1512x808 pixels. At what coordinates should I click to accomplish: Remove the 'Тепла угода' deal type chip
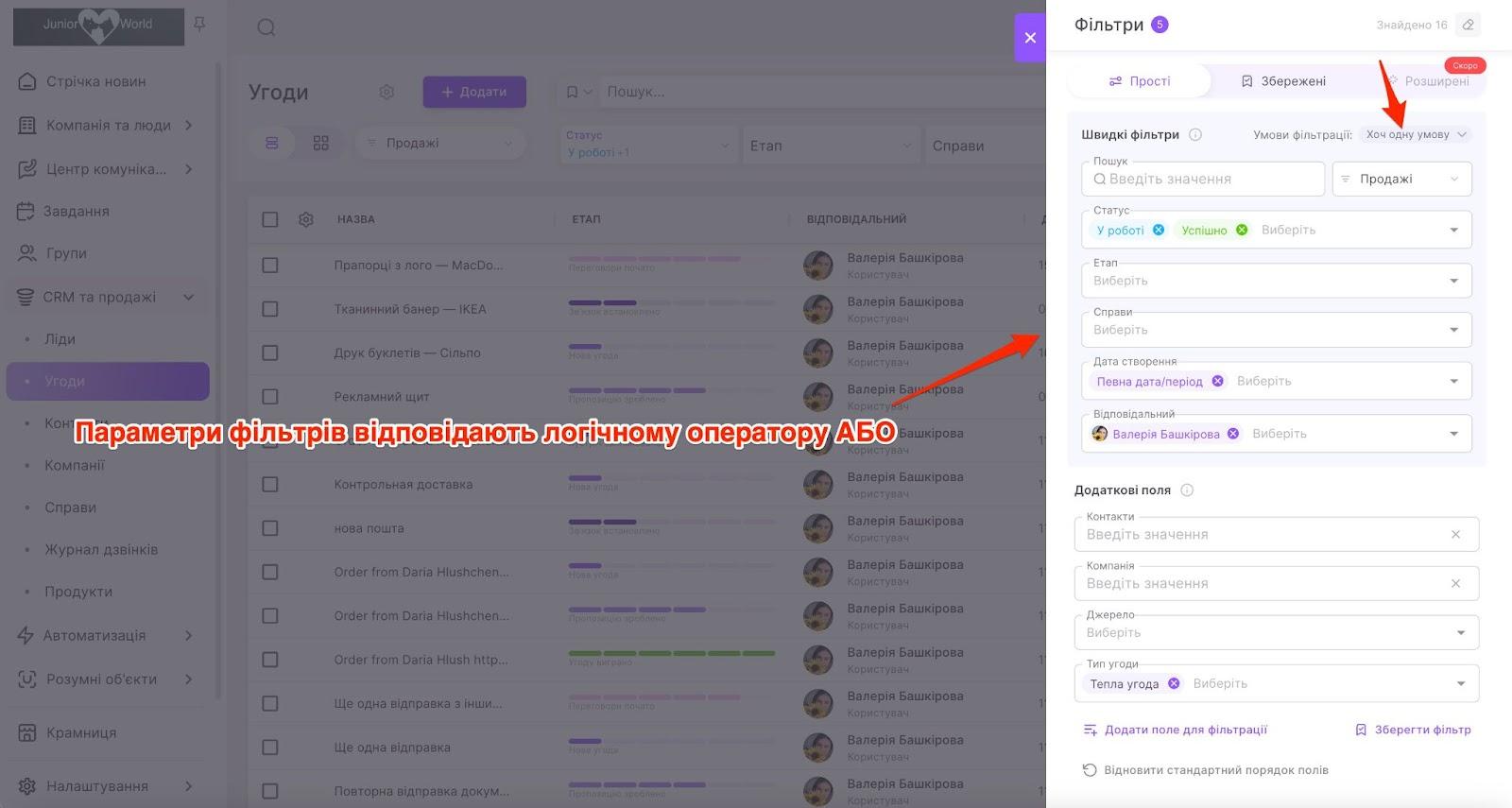(x=1174, y=683)
